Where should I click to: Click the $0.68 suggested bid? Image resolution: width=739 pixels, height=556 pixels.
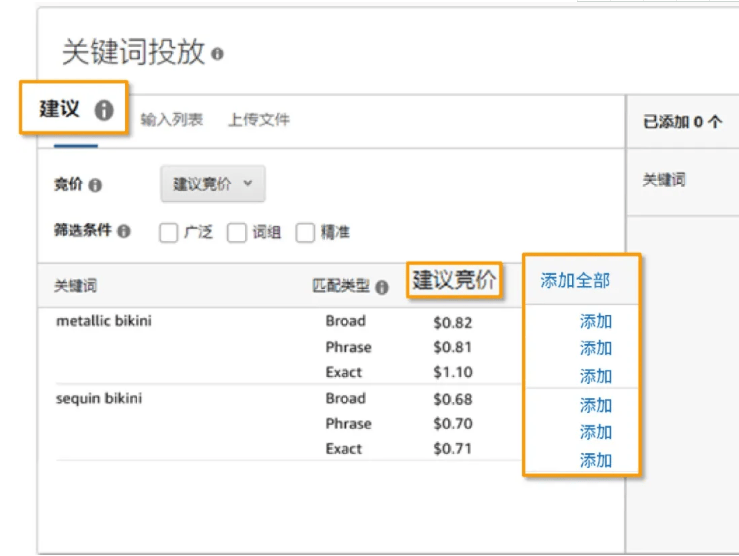click(452, 400)
